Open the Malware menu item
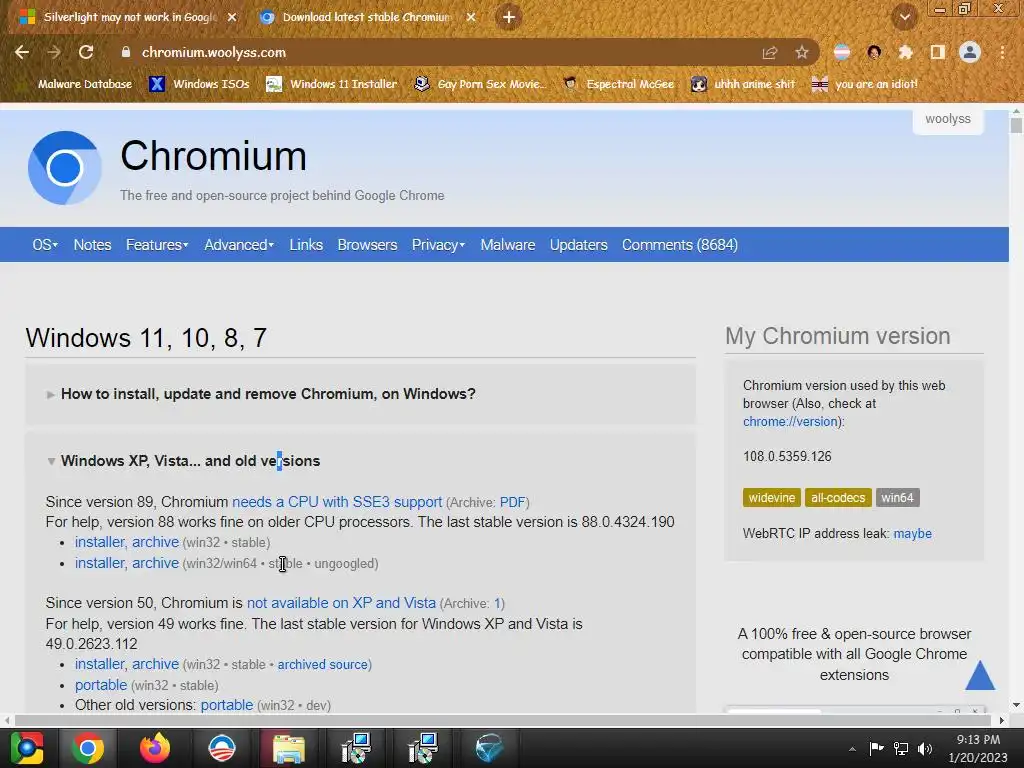Image resolution: width=1024 pixels, height=768 pixels. (x=507, y=245)
